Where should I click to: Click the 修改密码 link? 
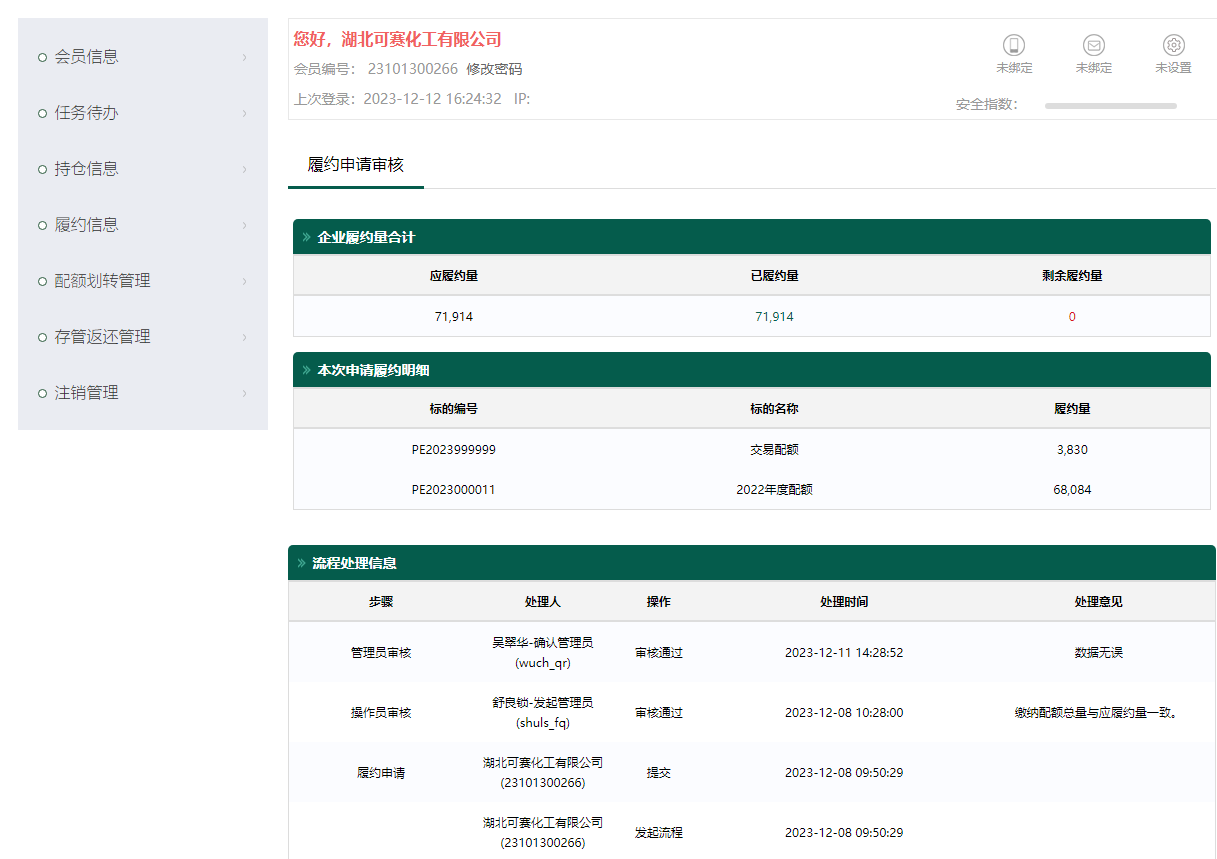[494, 69]
